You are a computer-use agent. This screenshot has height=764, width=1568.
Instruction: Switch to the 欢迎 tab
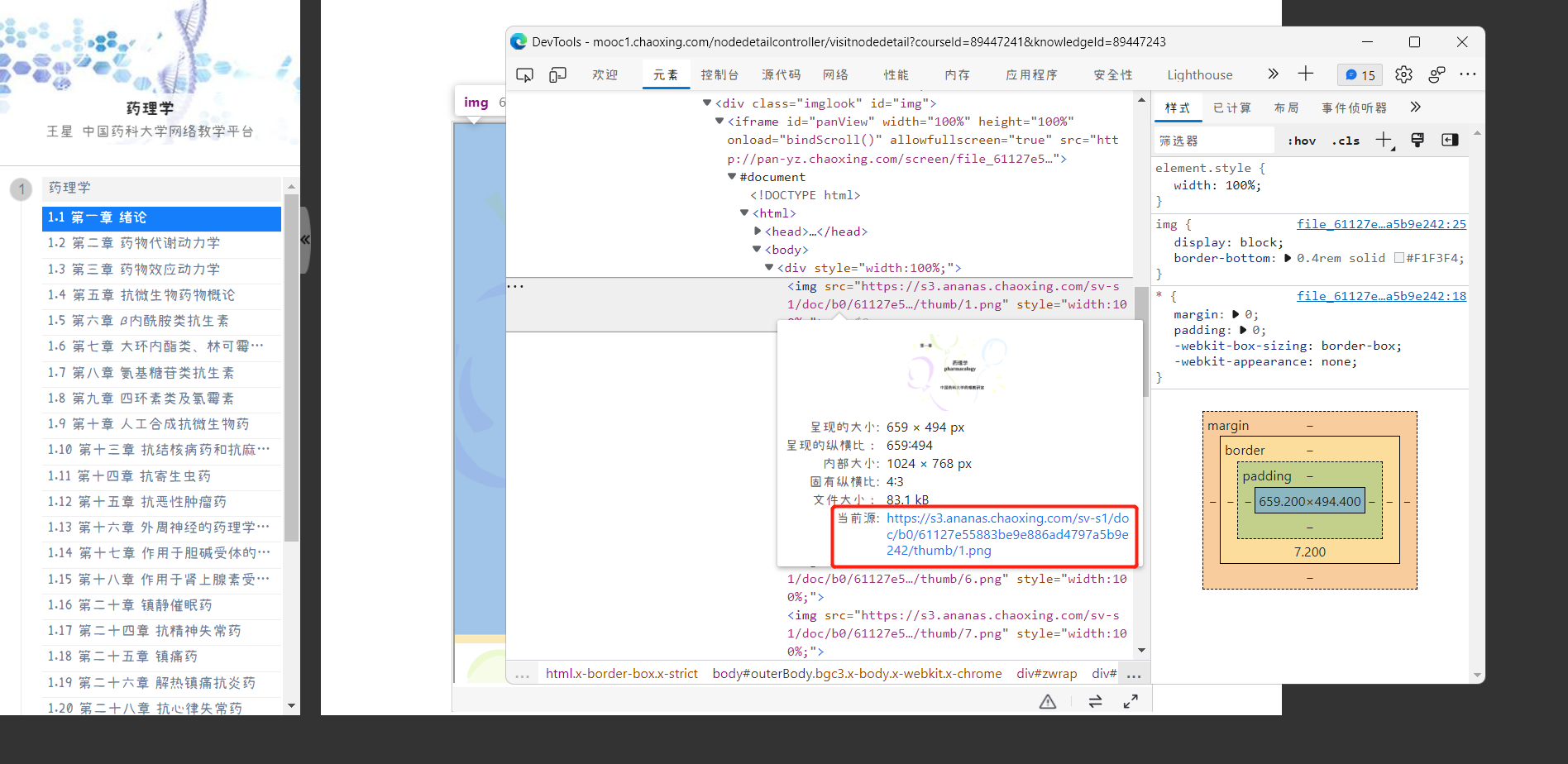pyautogui.click(x=605, y=74)
